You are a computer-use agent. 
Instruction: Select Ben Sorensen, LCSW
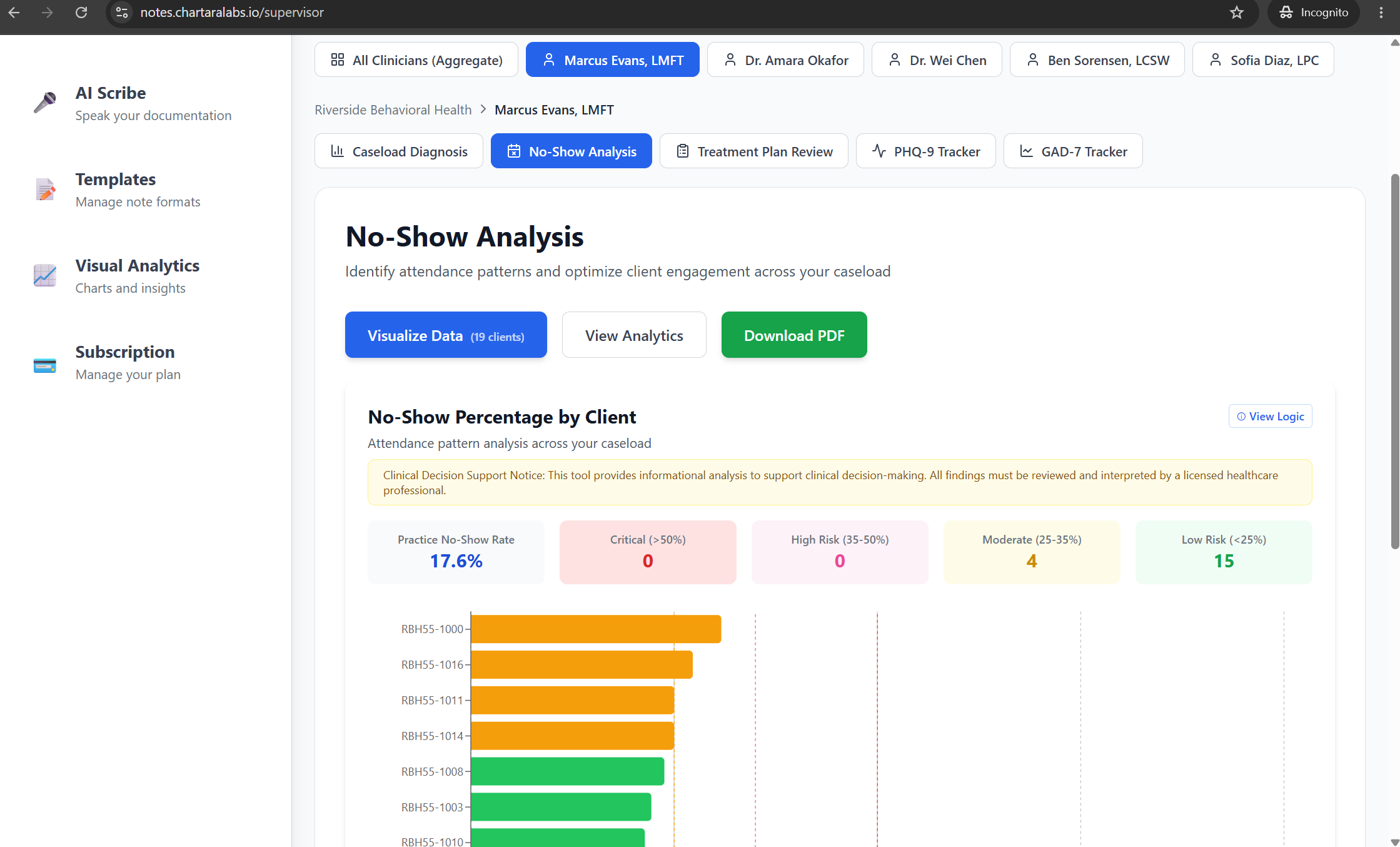pos(1097,59)
